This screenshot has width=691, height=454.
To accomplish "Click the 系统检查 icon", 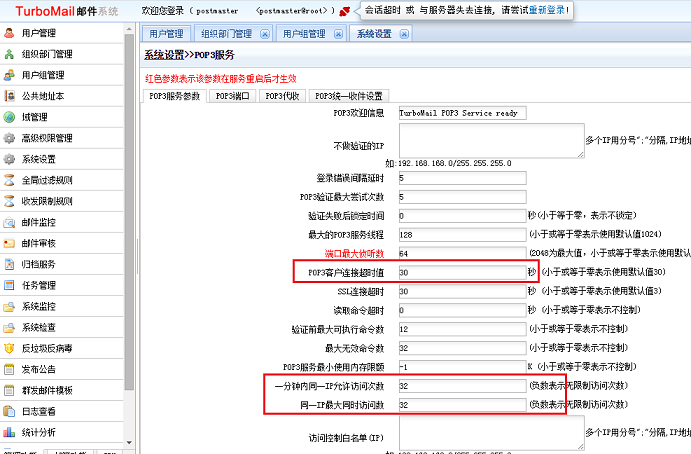I will click(9, 327).
